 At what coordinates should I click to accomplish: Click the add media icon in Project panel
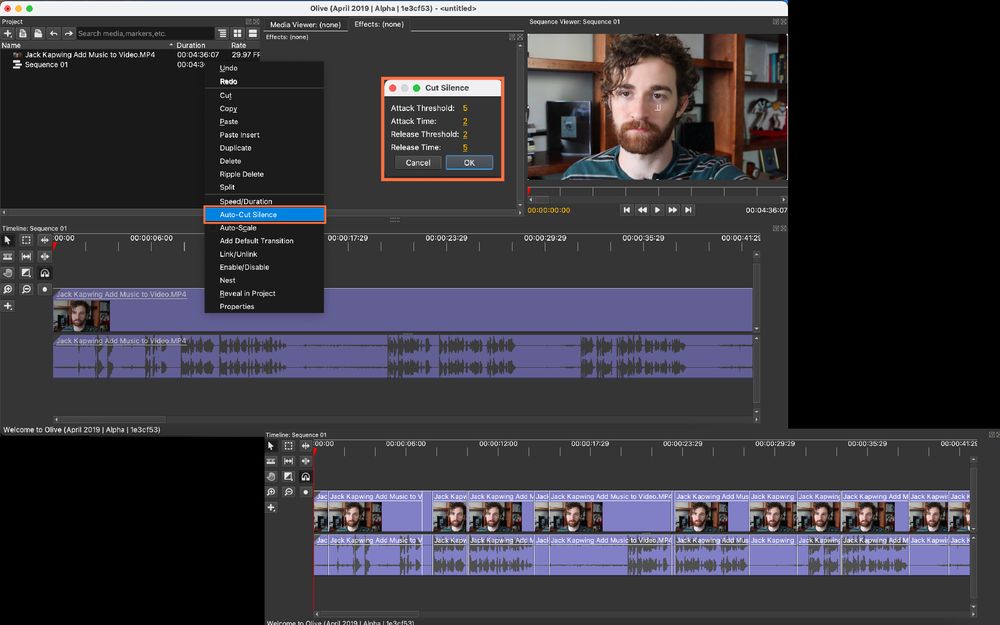point(8,33)
